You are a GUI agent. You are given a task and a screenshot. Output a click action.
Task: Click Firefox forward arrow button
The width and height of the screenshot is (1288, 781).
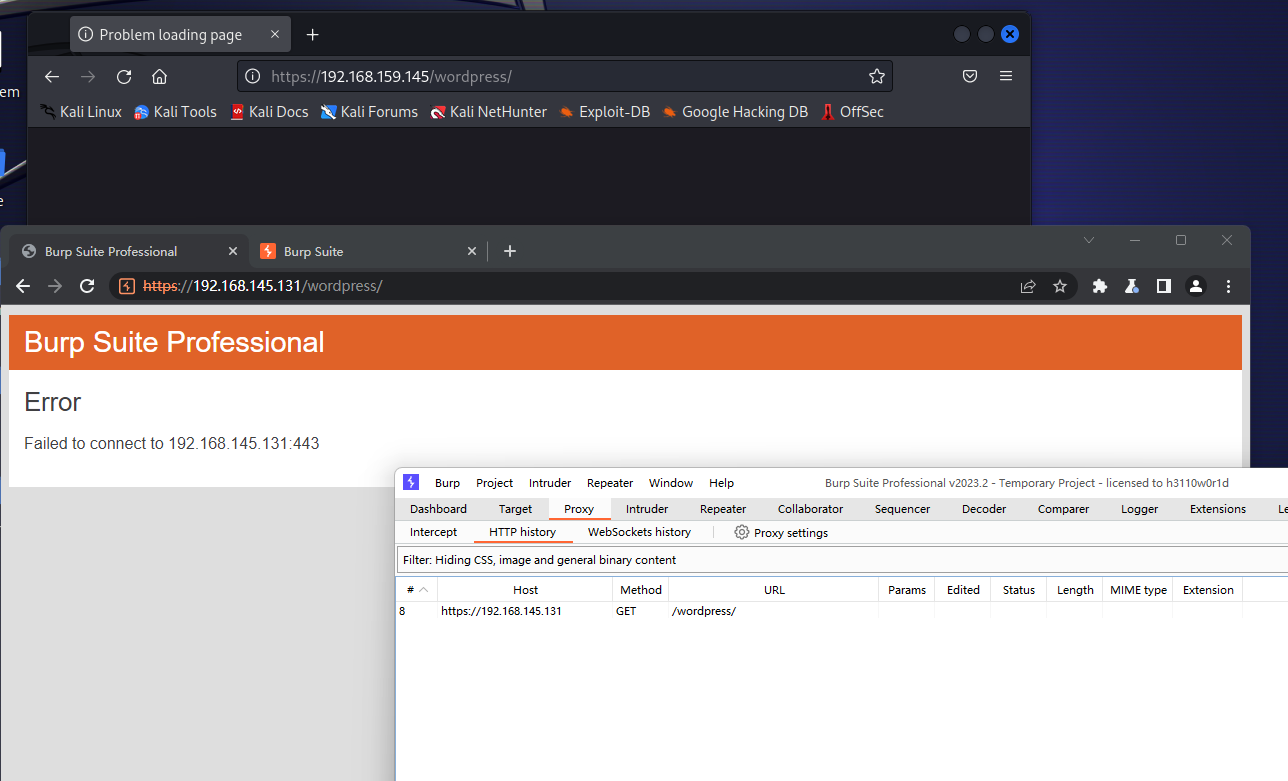[88, 76]
